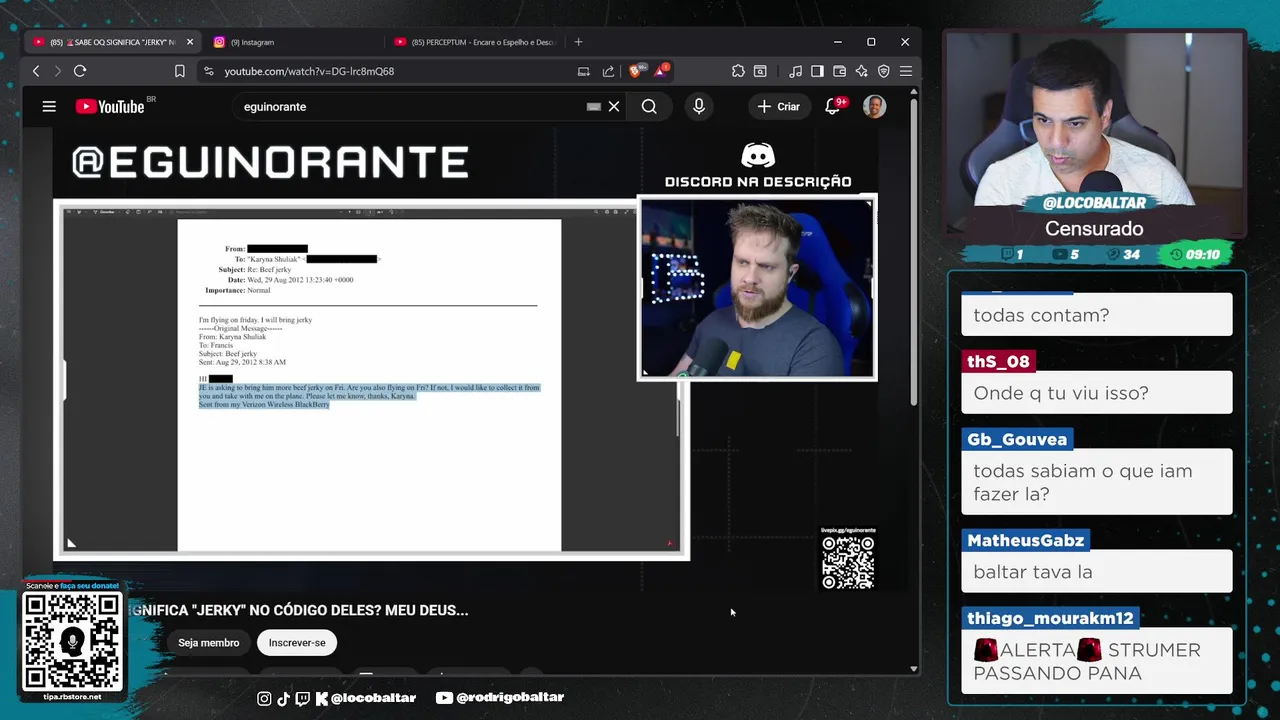Click the music note playlist icon
Image resolution: width=1280 pixels, height=720 pixels.
coord(795,71)
